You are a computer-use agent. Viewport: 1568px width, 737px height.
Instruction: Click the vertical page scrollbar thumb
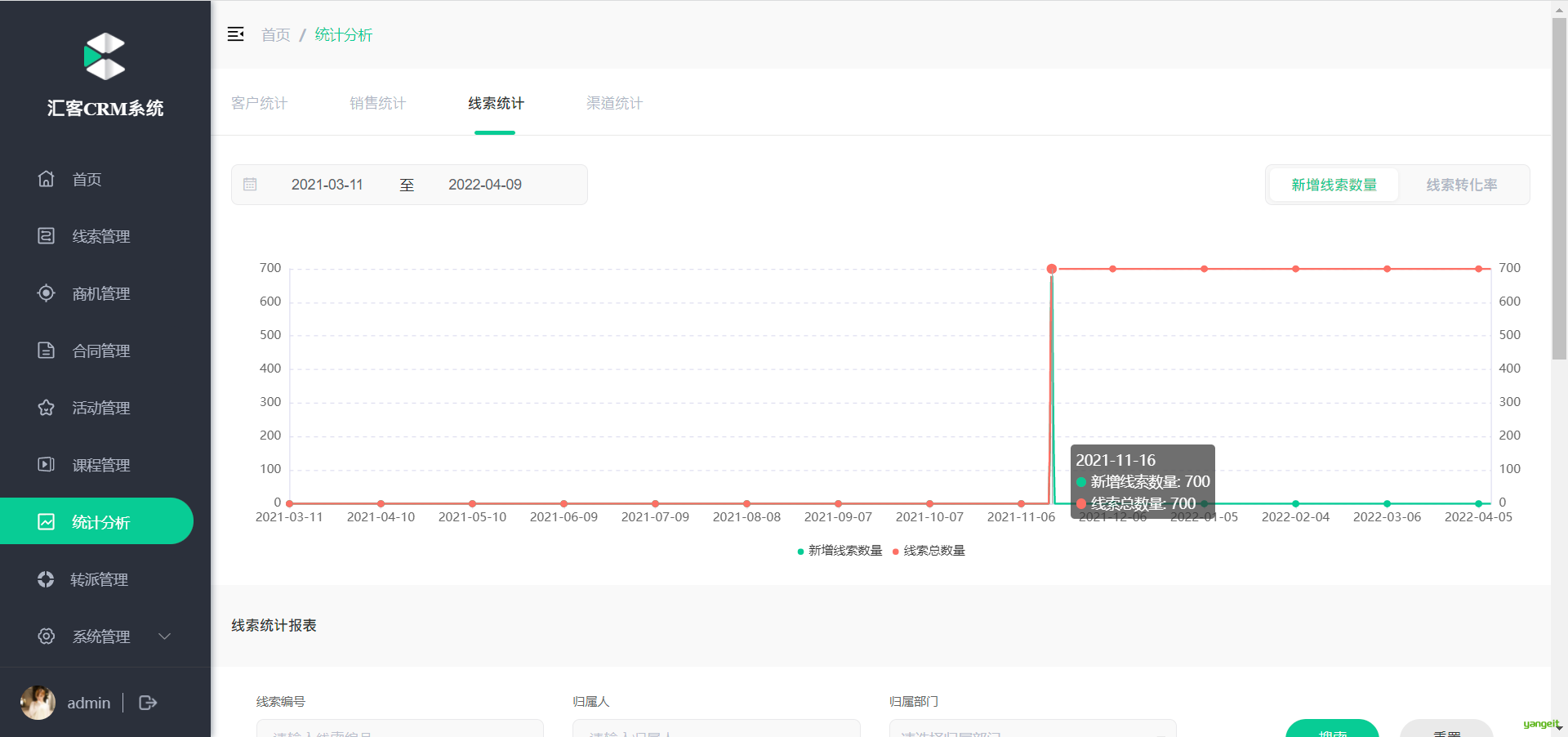coord(1559,188)
